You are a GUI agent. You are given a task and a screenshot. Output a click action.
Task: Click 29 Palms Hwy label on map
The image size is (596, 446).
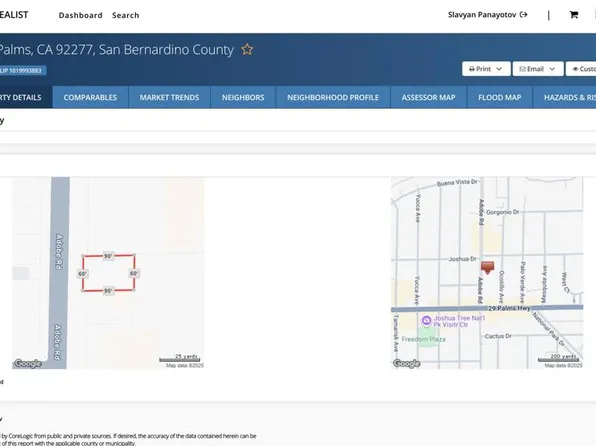[509, 308]
